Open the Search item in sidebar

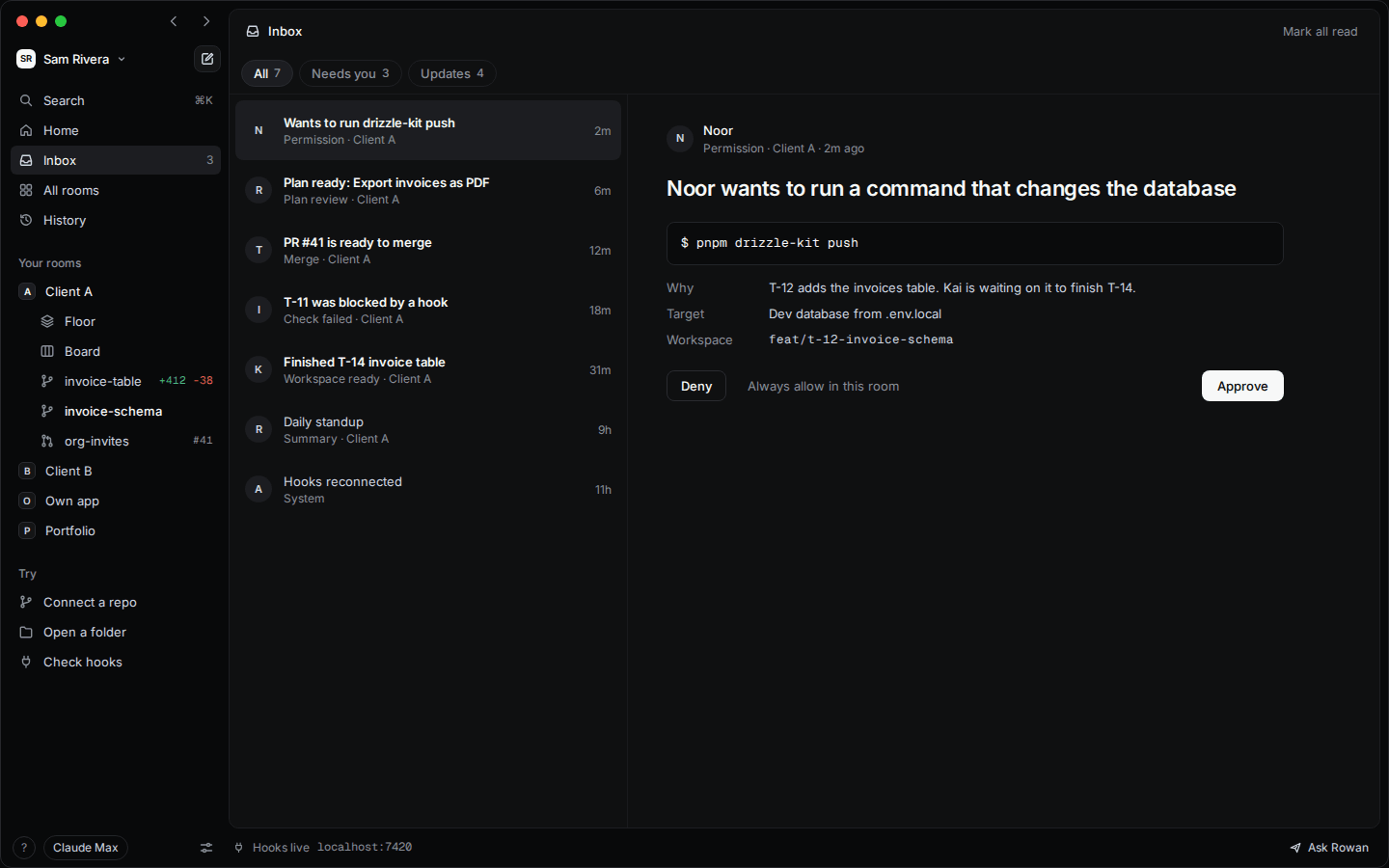pos(116,100)
